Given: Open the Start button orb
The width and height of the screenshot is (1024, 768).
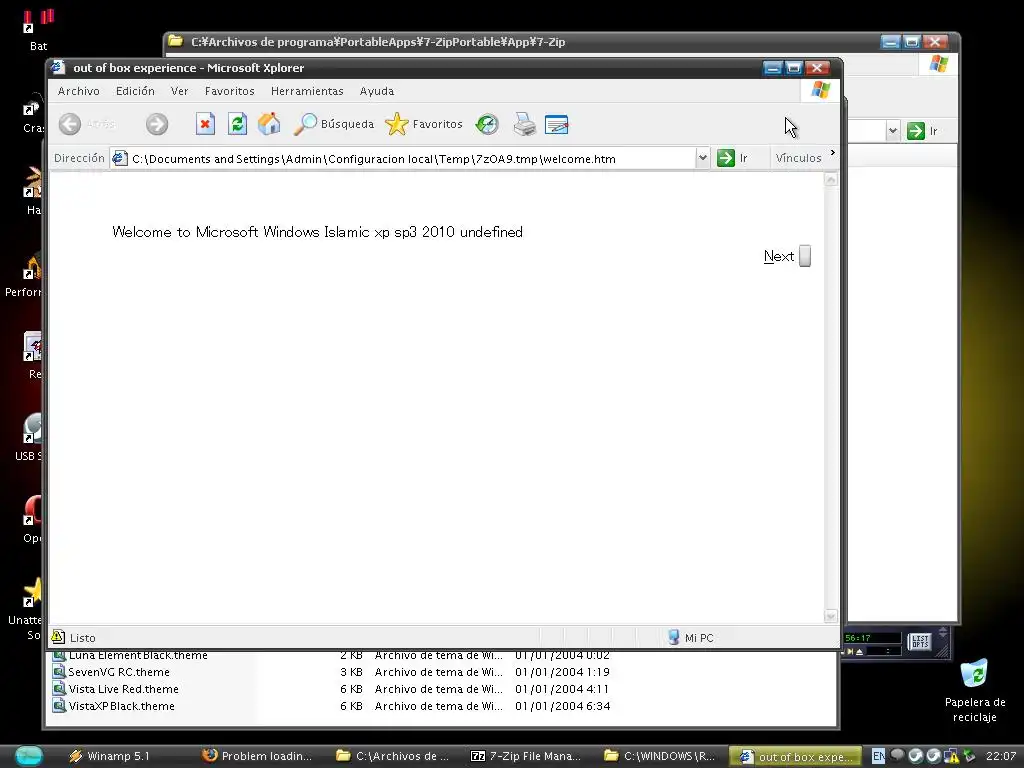Looking at the screenshot, I should (x=29, y=756).
